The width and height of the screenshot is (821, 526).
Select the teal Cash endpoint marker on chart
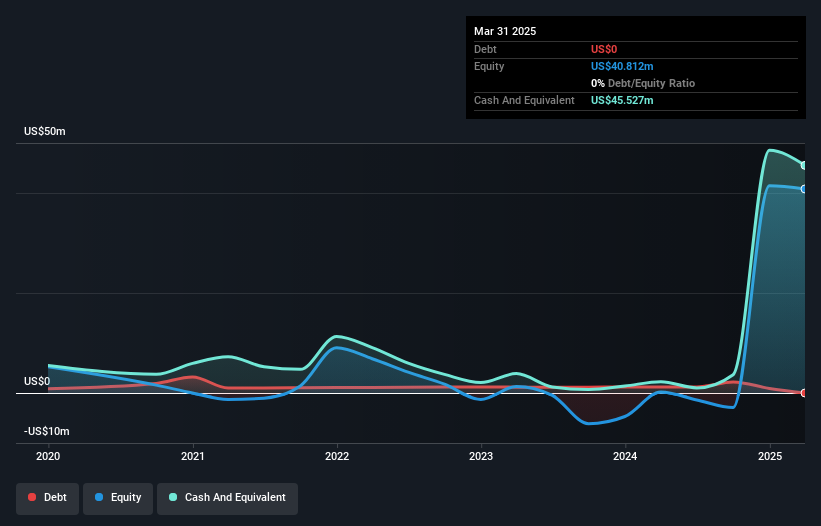coord(804,166)
